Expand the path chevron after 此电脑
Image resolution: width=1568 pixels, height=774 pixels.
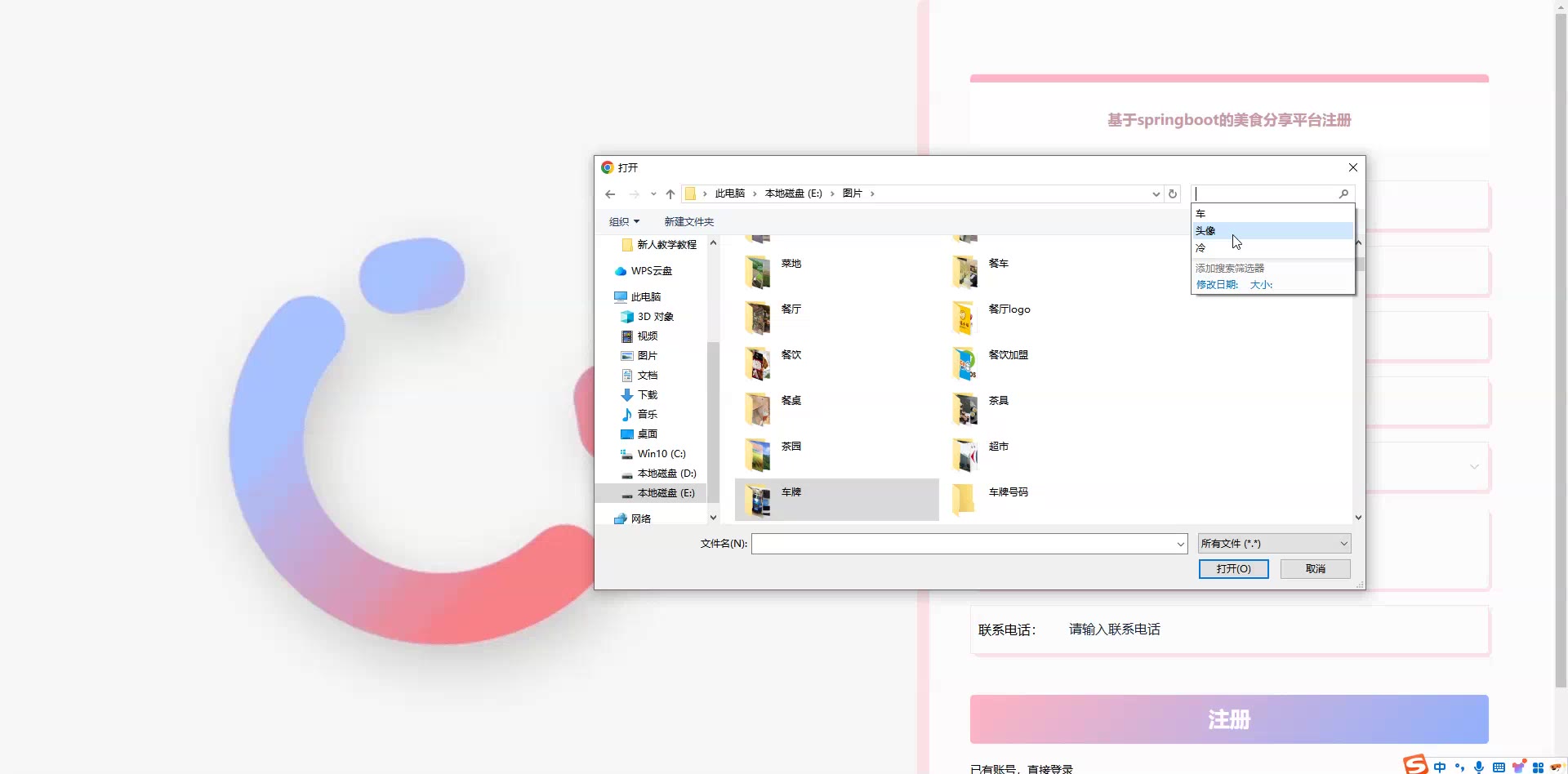pos(755,194)
